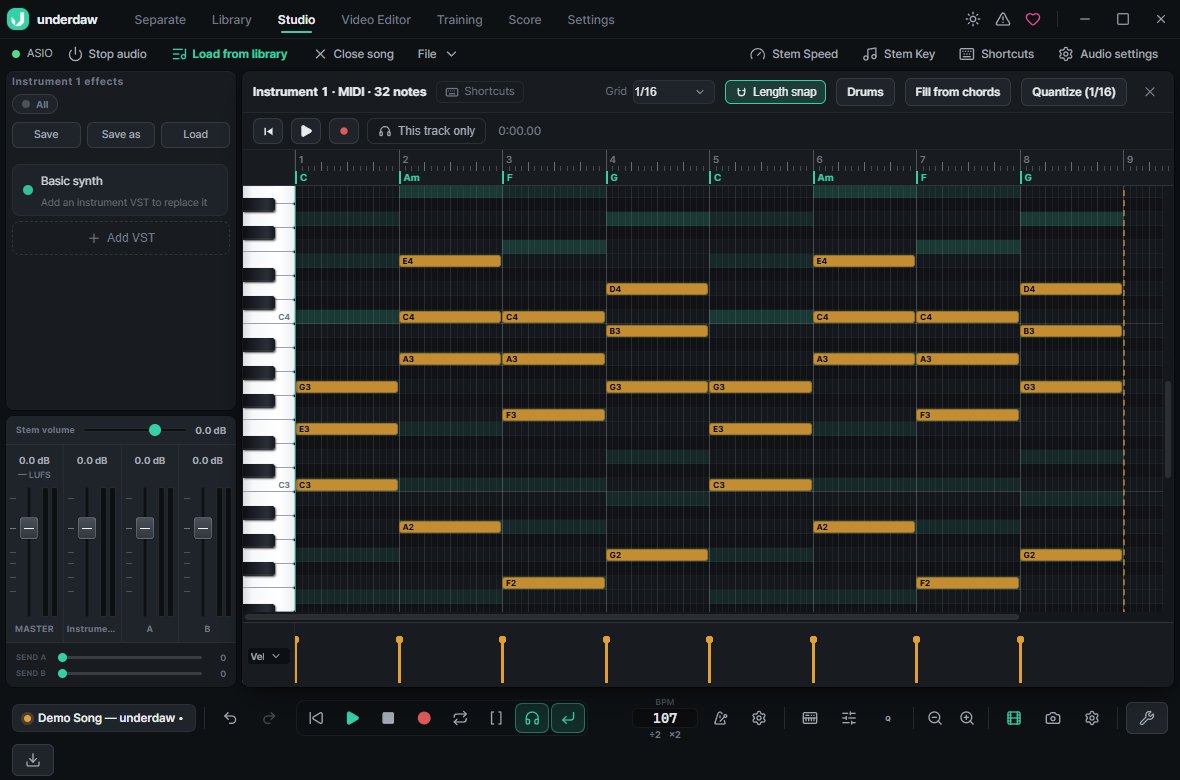This screenshot has height=780, width=1180.
Task: Toggle loop playback icon
Action: coord(460,718)
